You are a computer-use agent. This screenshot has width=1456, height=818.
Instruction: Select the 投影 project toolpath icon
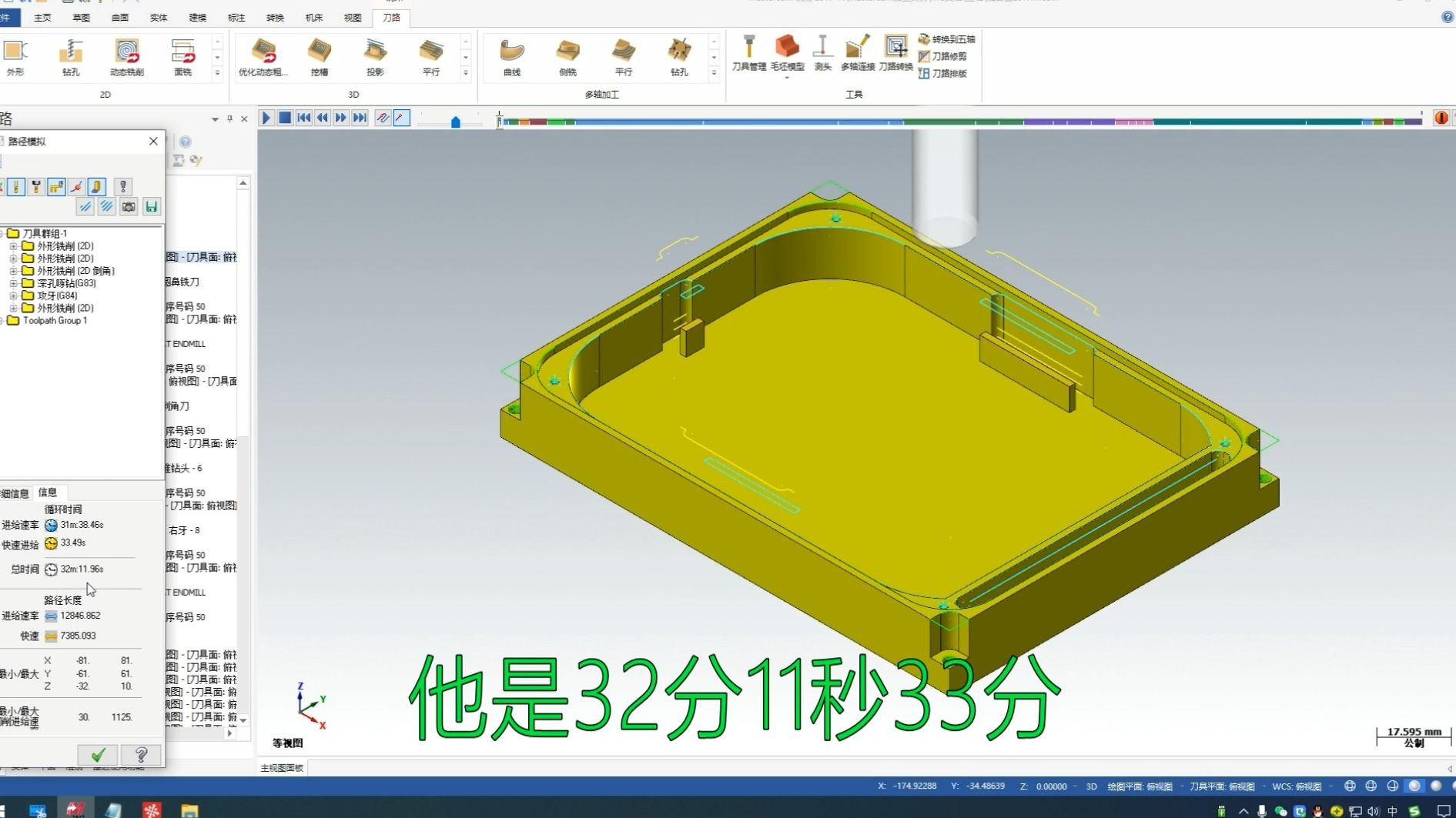375,58
